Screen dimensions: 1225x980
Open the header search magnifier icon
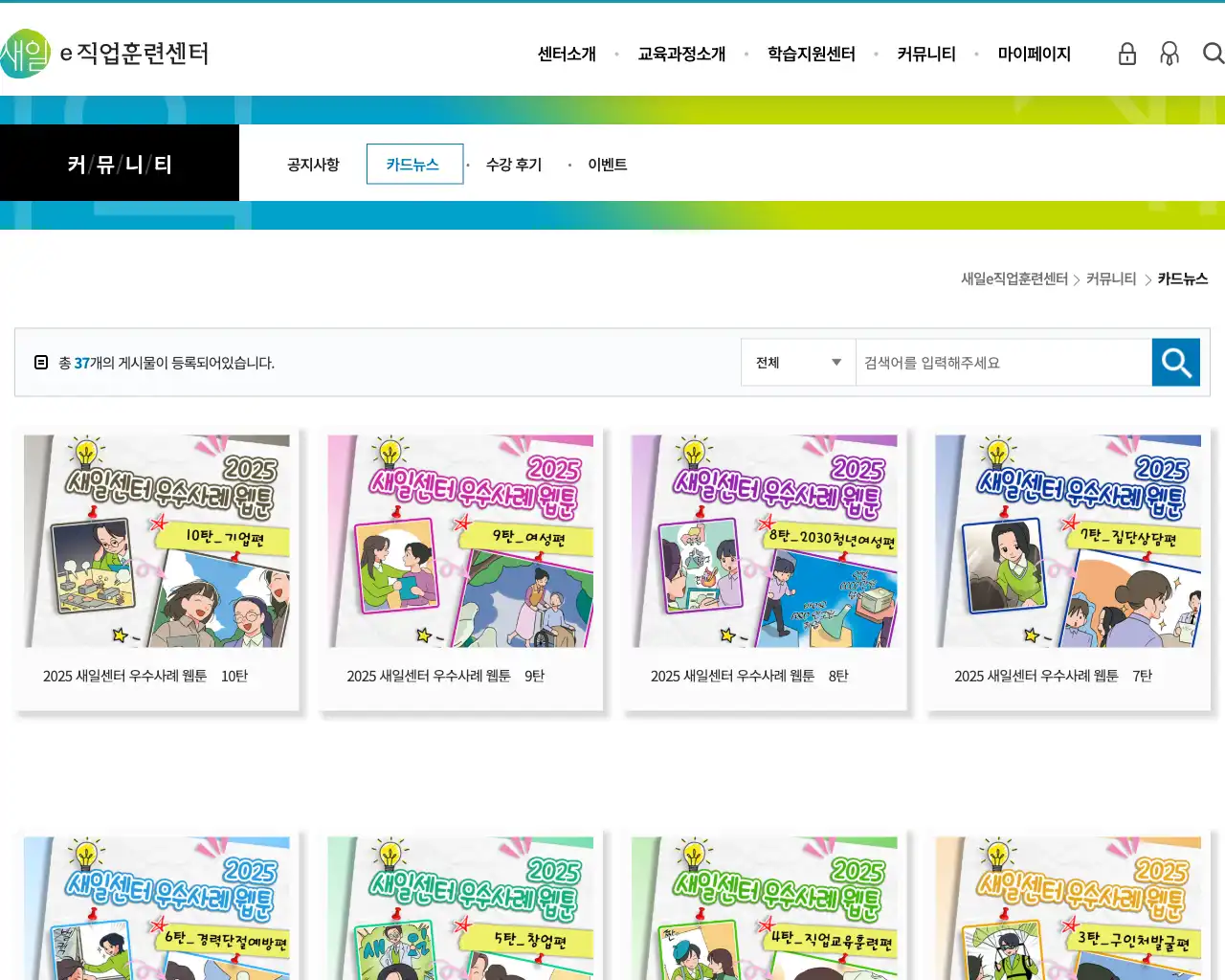pyautogui.click(x=1213, y=54)
